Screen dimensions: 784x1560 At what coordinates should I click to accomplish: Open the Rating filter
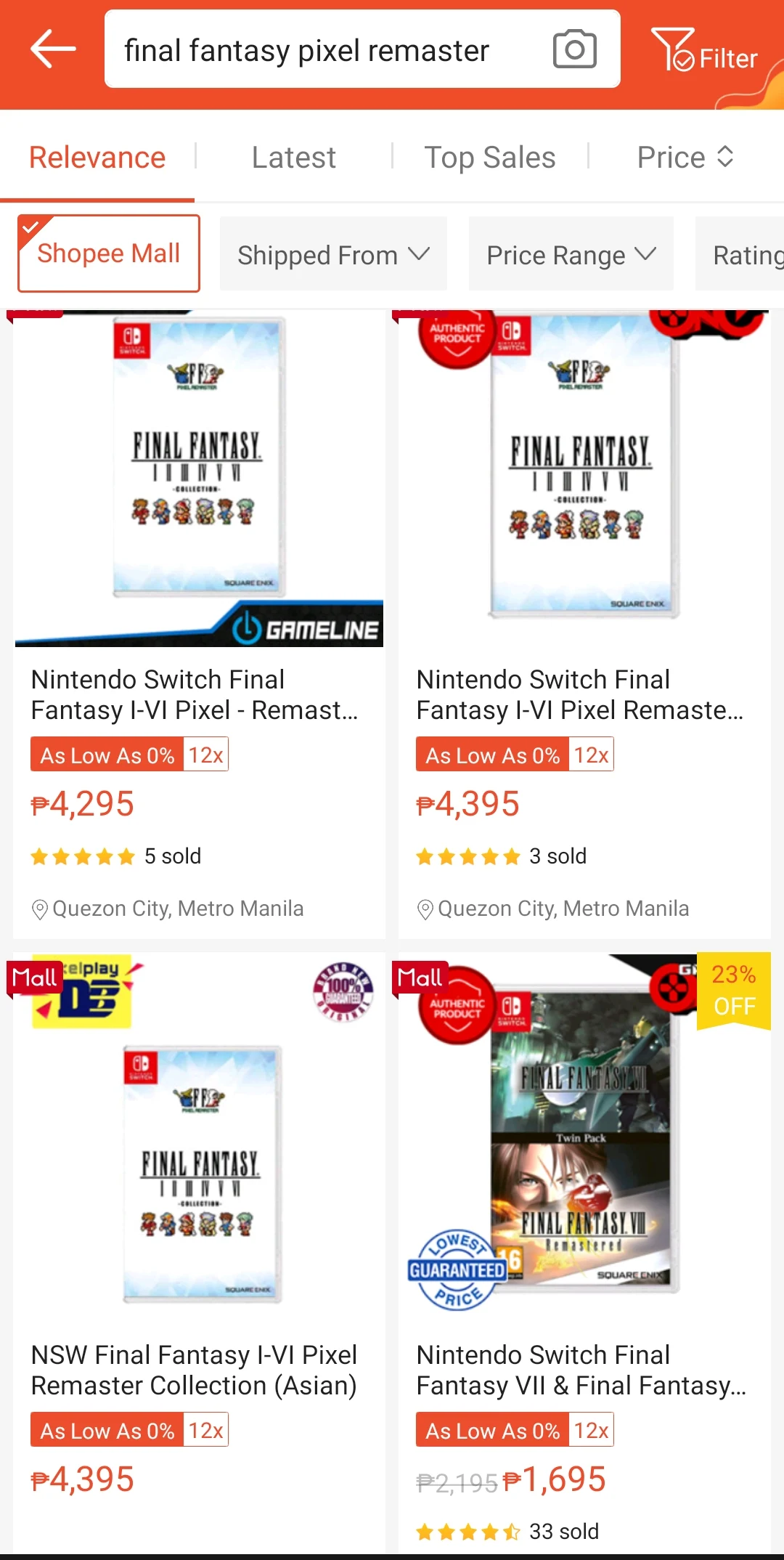pyautogui.click(x=748, y=254)
